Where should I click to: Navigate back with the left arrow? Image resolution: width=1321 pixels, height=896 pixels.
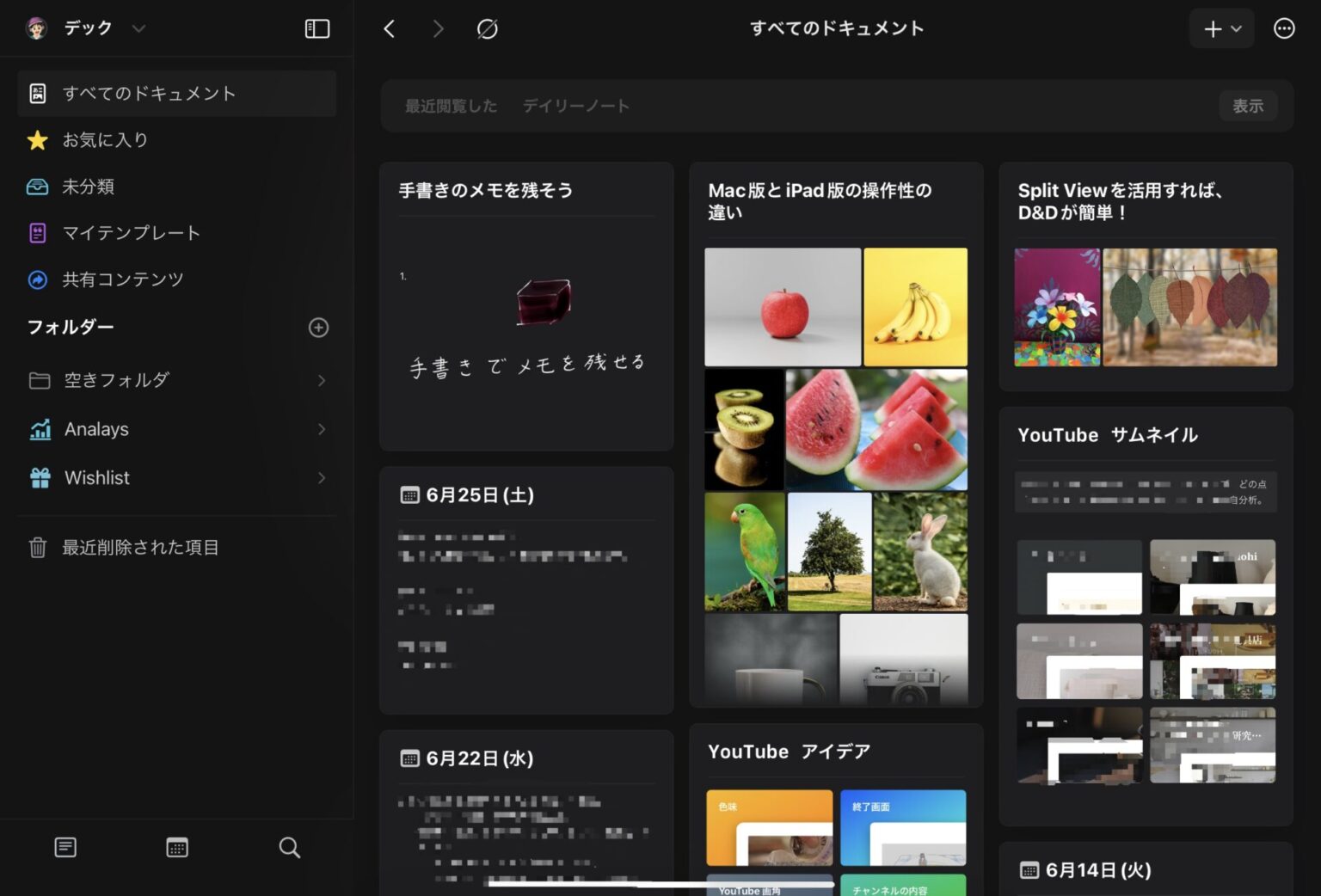click(389, 28)
